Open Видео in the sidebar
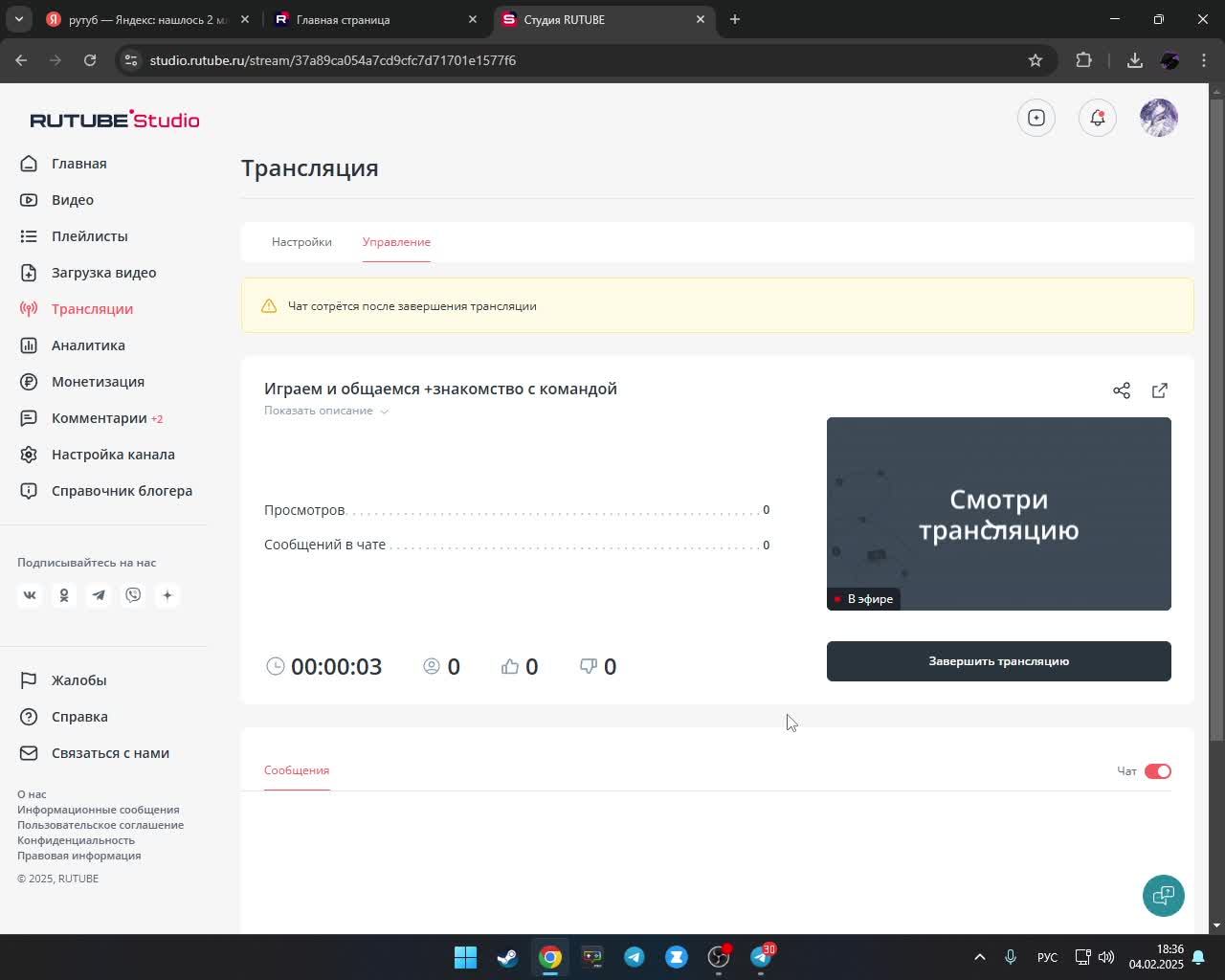 tap(73, 200)
